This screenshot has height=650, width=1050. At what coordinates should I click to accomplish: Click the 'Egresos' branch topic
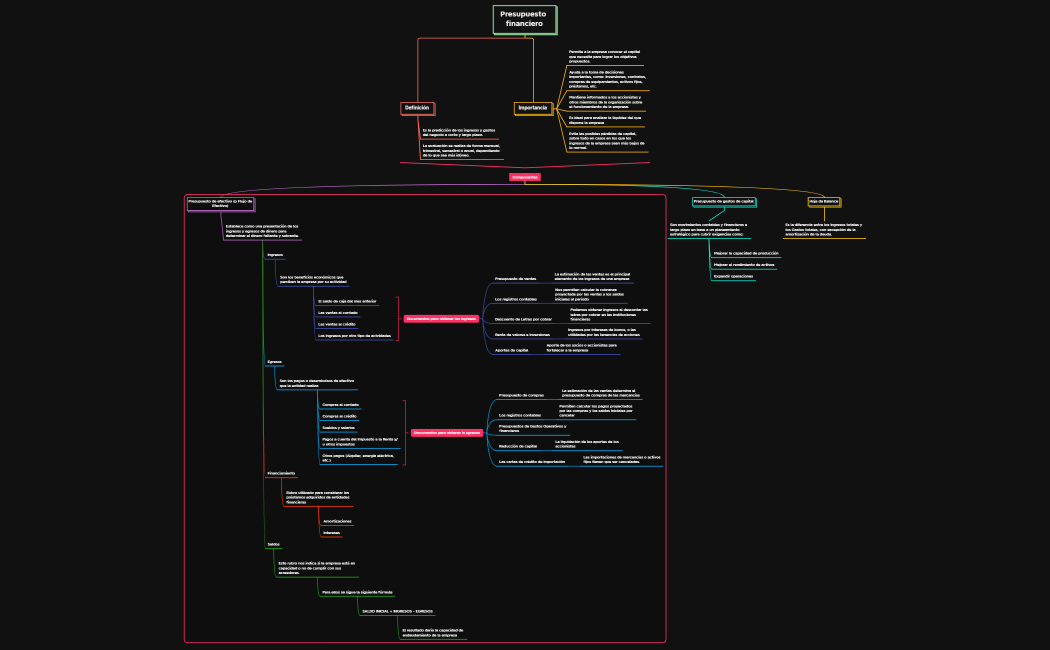(274, 361)
